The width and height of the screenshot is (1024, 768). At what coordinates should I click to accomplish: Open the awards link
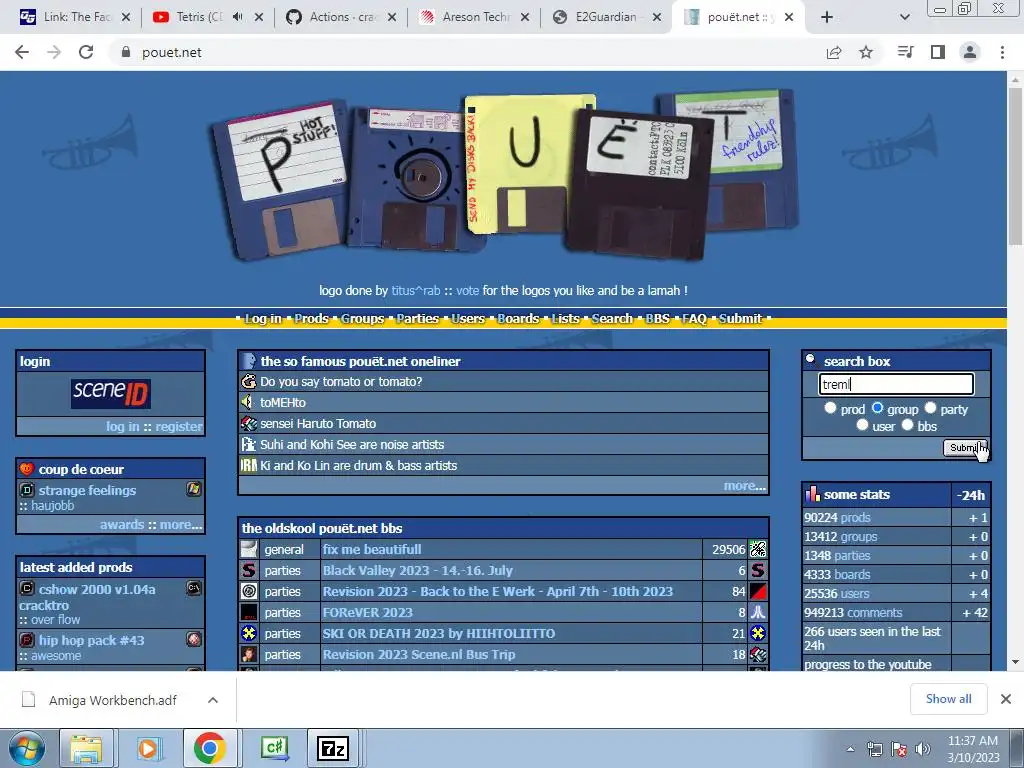121,524
